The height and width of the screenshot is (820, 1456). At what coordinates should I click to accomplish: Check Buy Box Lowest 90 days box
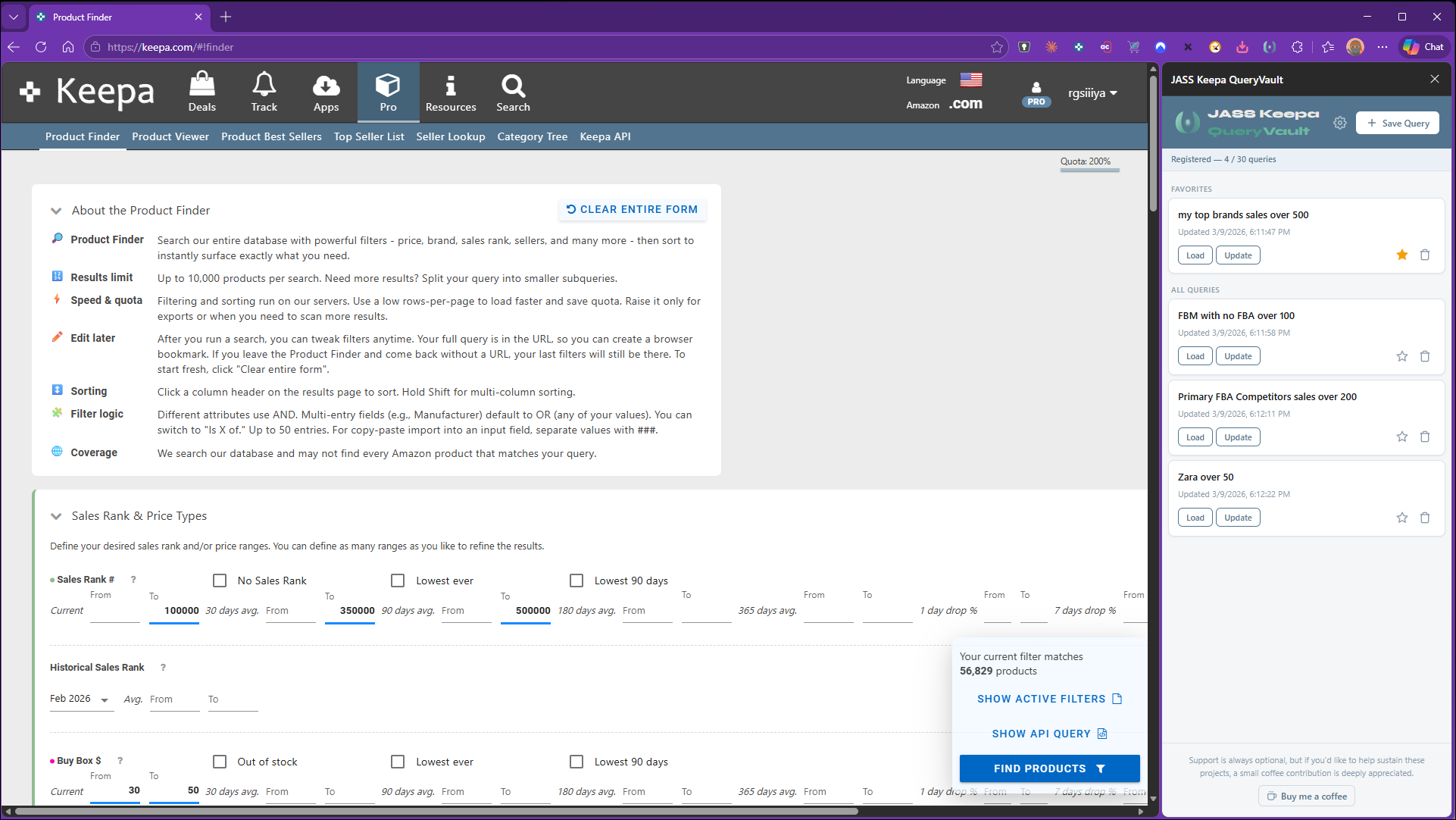click(576, 762)
